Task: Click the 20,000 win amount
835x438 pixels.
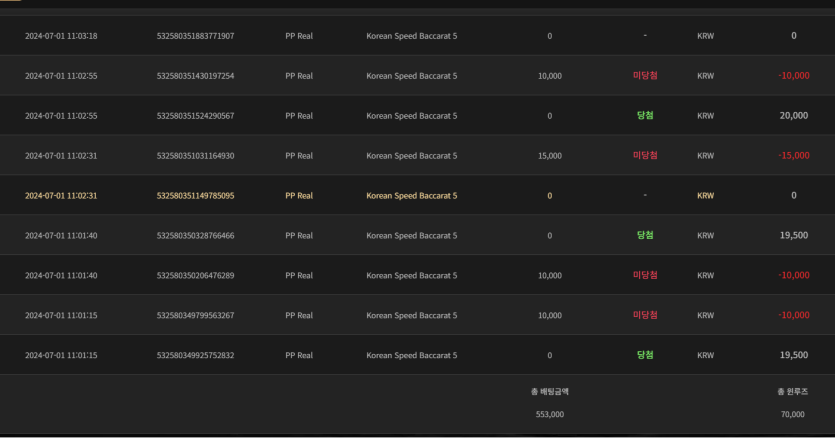Action: [x=793, y=116]
